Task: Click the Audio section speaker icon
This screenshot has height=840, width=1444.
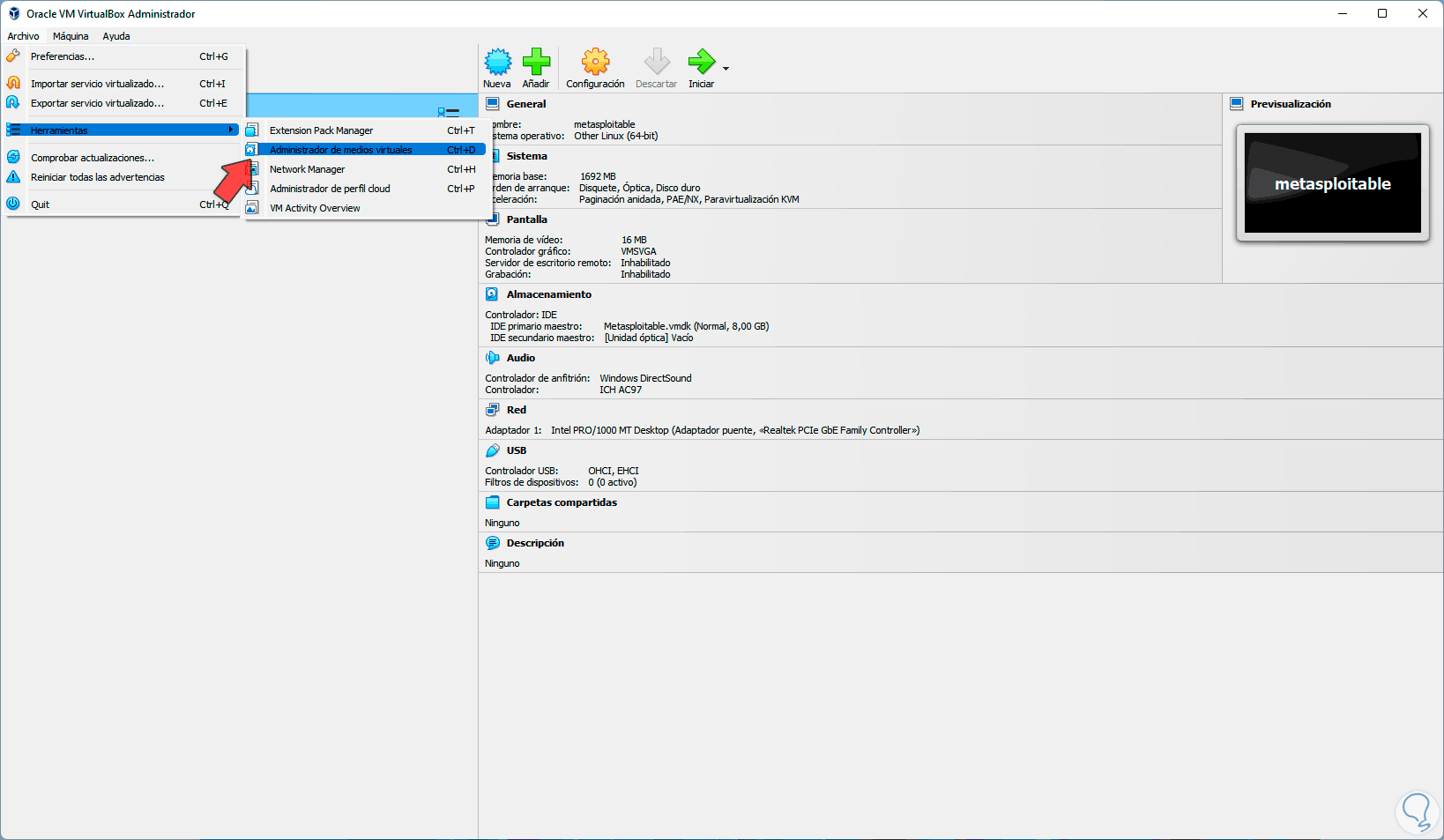Action: pyautogui.click(x=492, y=358)
